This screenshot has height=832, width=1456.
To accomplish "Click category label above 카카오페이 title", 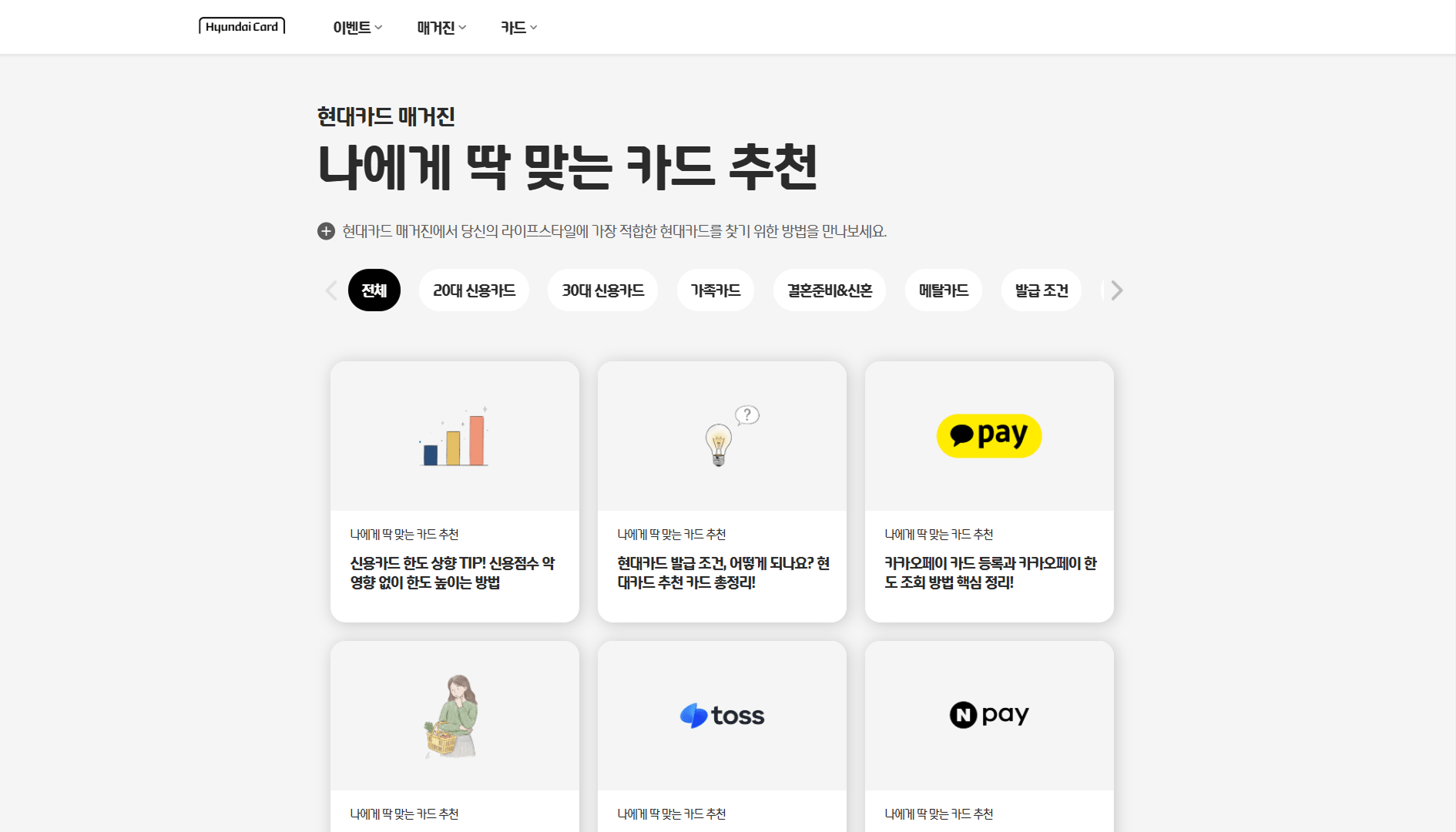I will pyautogui.click(x=939, y=534).
